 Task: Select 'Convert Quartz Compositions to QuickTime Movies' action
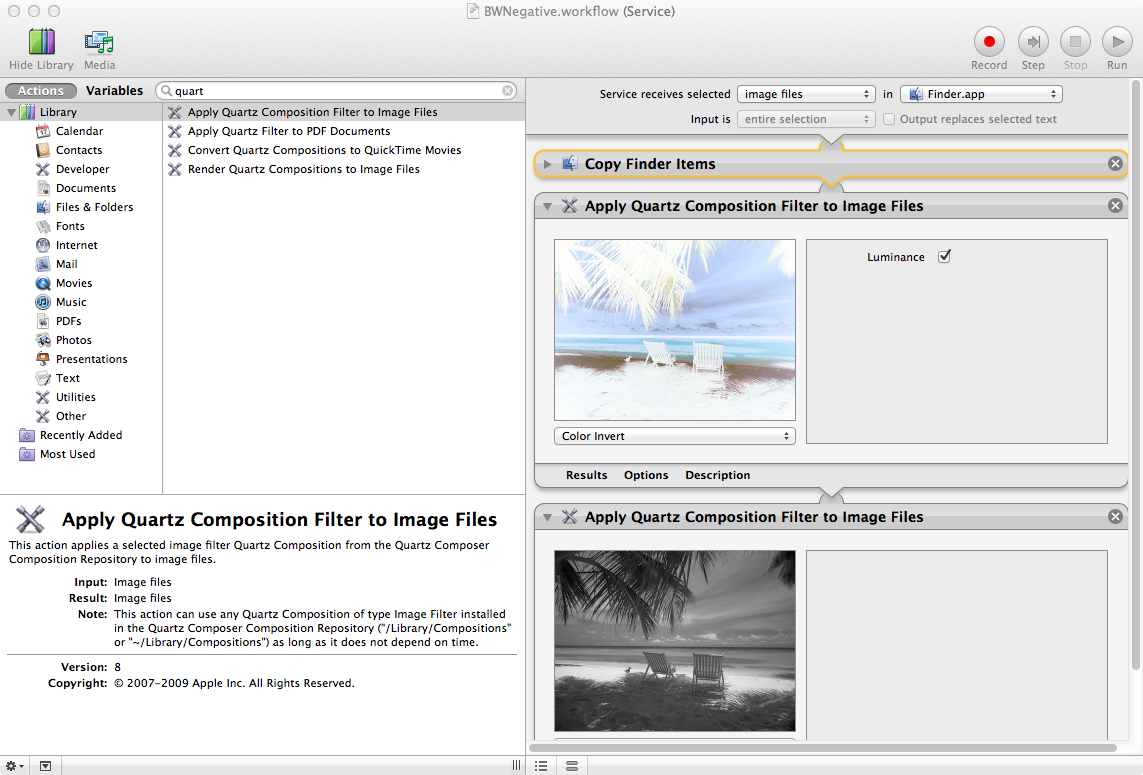(343, 150)
